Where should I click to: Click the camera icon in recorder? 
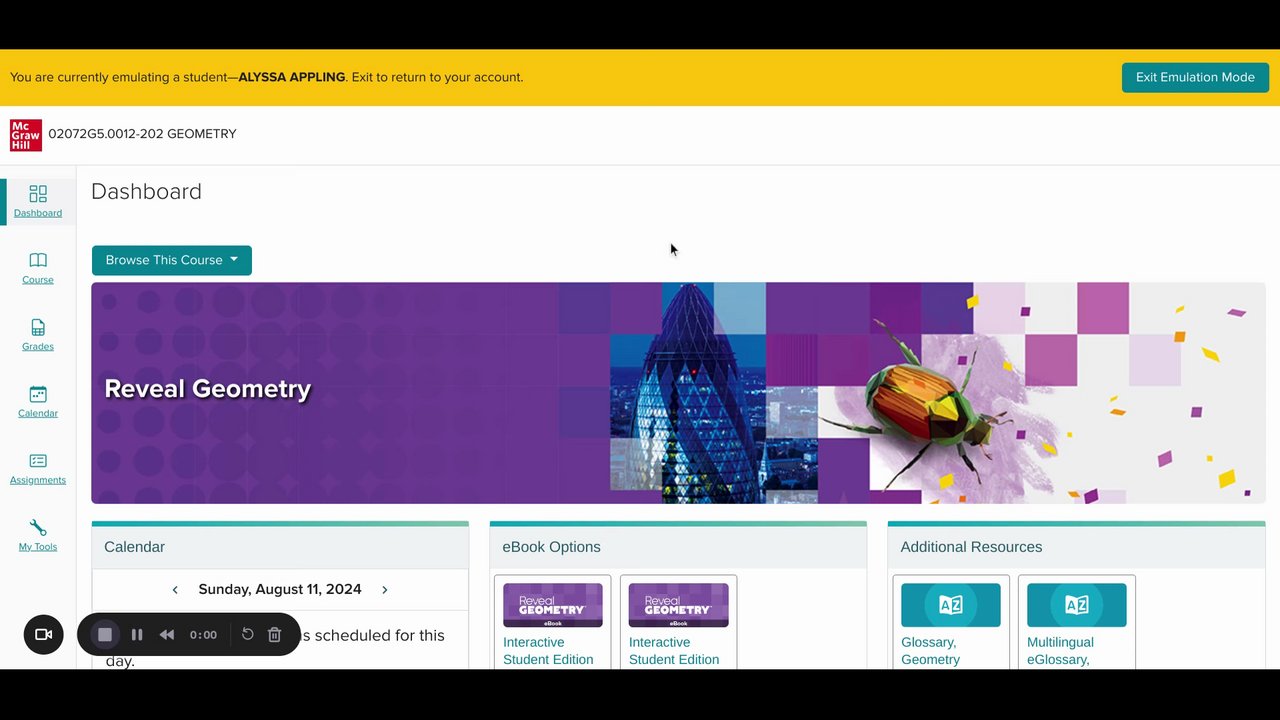click(x=44, y=635)
